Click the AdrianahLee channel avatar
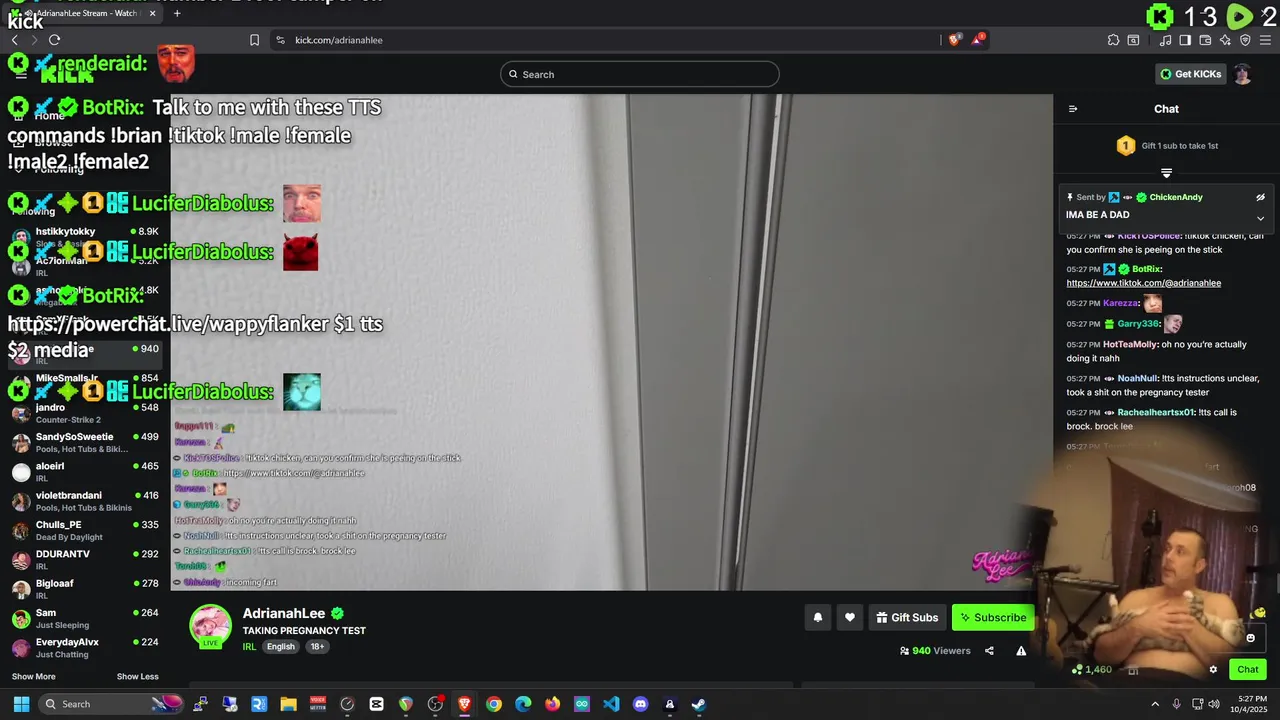 tap(210, 626)
